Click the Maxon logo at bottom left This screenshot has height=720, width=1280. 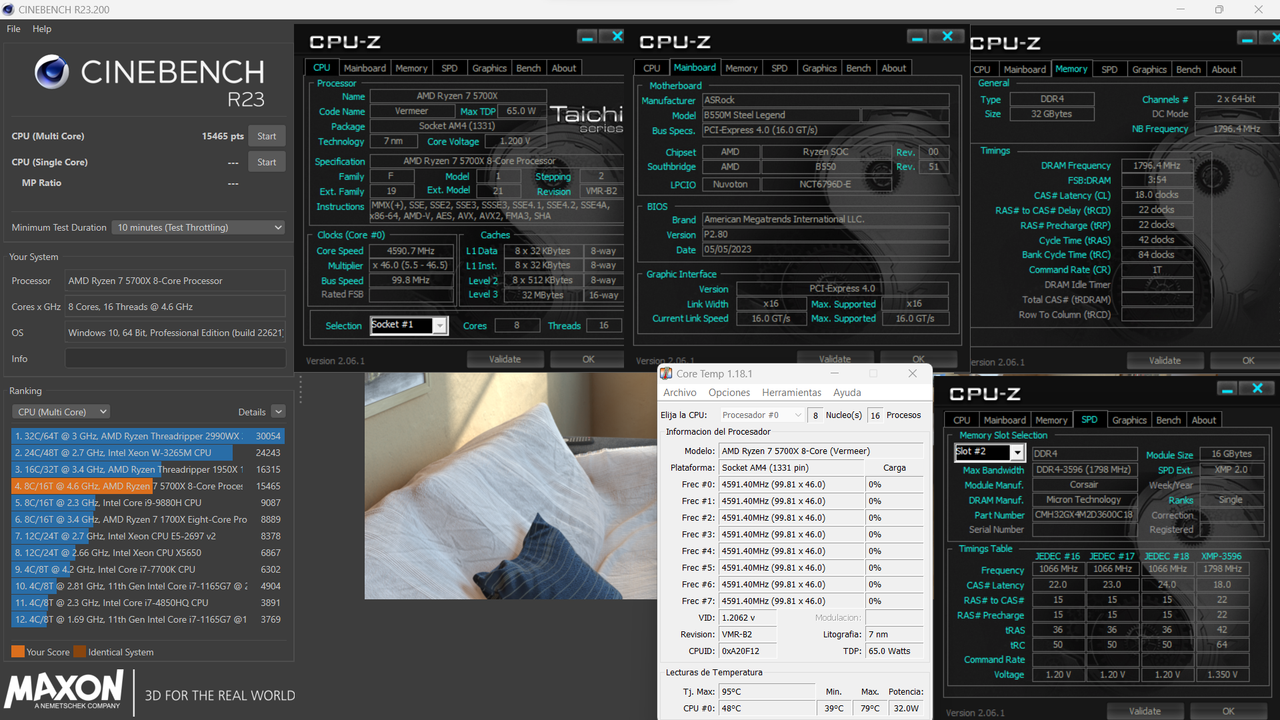64,692
